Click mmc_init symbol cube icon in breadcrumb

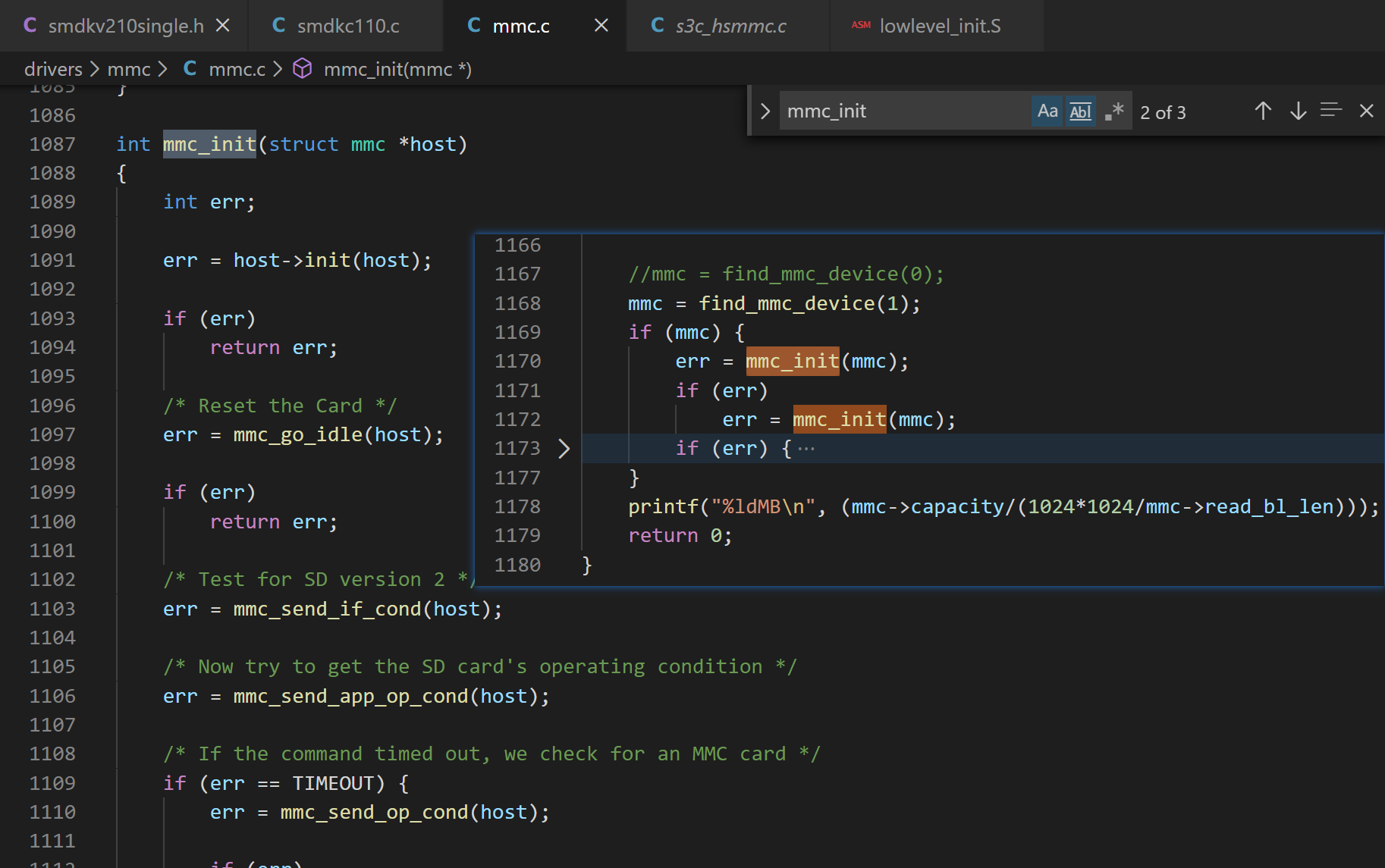[303, 69]
